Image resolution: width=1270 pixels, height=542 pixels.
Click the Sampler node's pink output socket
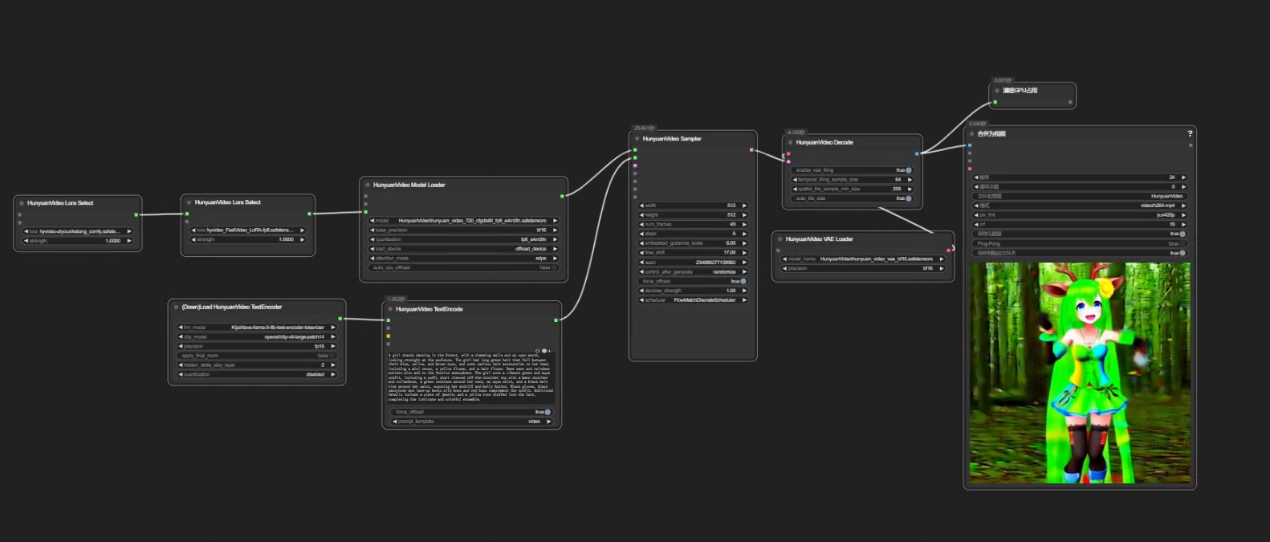point(751,150)
